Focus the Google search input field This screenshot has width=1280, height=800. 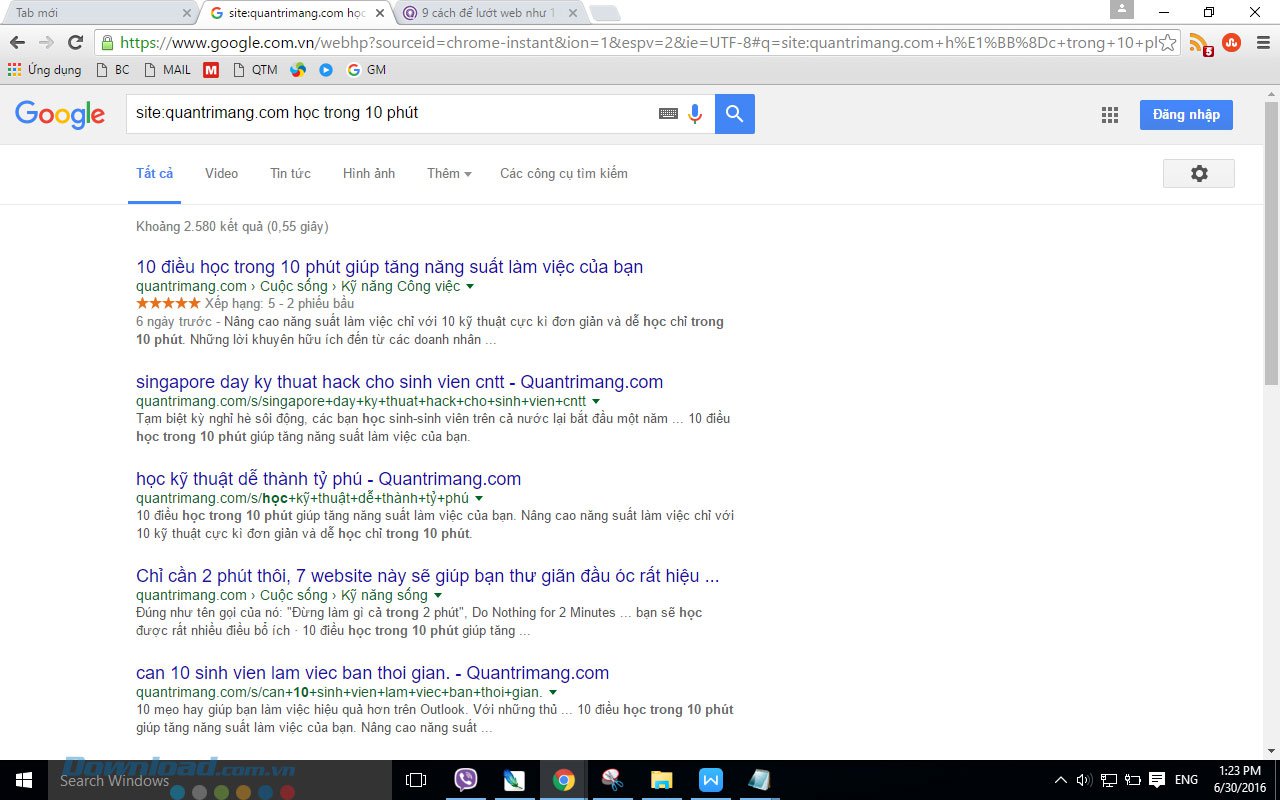pos(390,114)
